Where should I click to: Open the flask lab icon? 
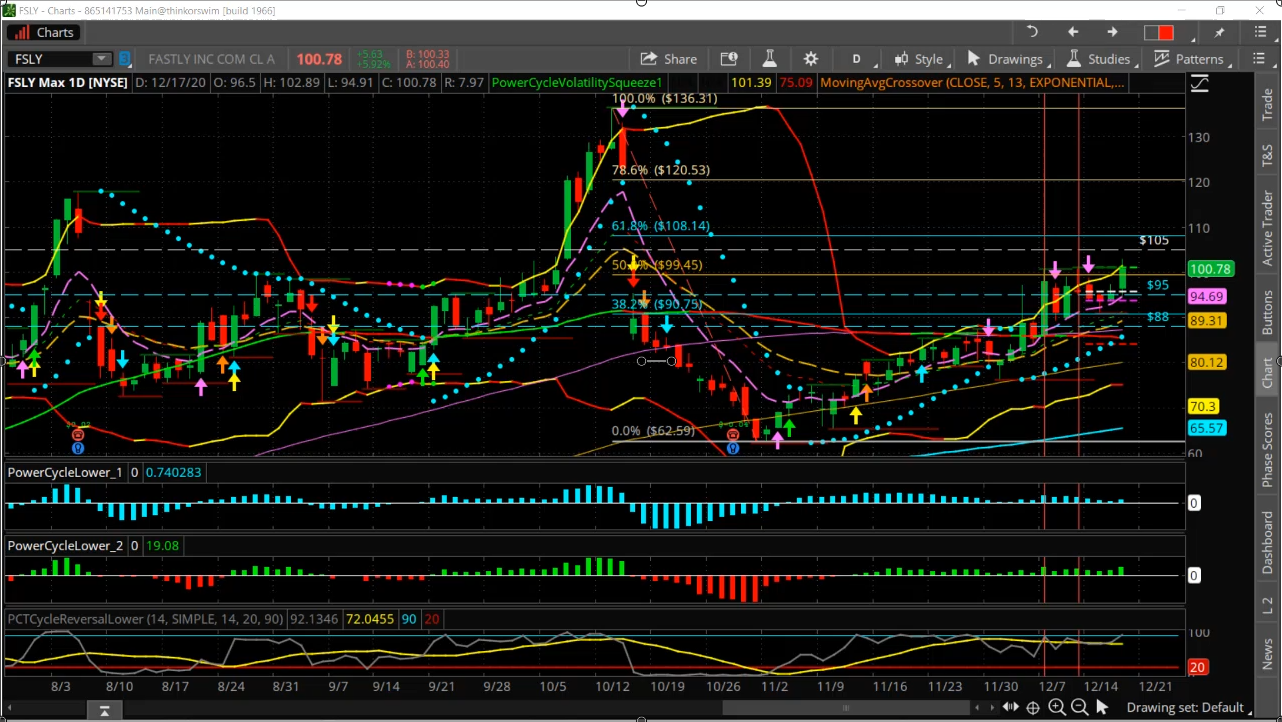click(x=769, y=59)
